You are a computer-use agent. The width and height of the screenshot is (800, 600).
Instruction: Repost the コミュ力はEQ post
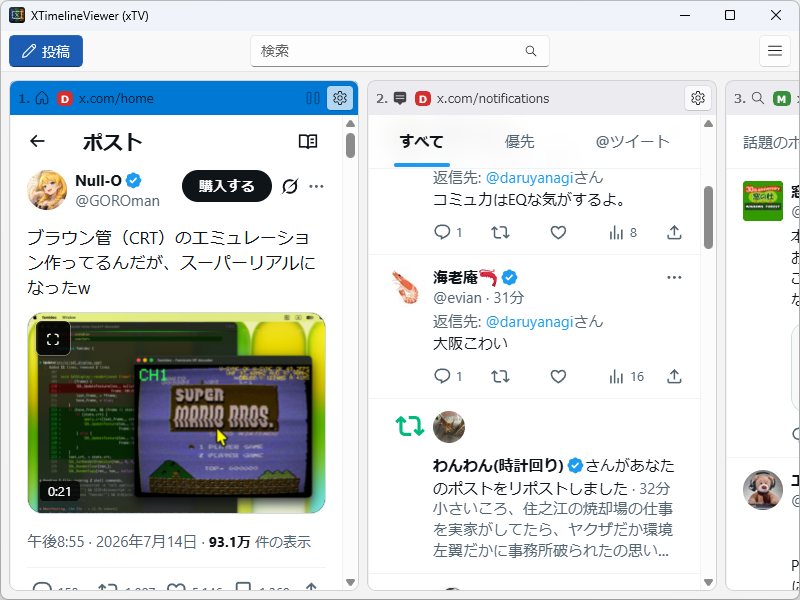[x=500, y=233]
